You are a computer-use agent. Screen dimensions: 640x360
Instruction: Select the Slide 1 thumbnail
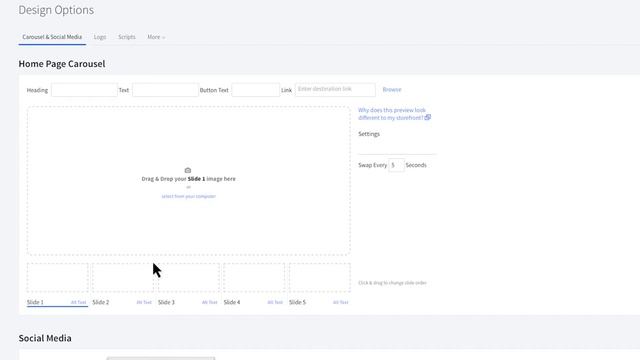pyautogui.click(x=58, y=278)
